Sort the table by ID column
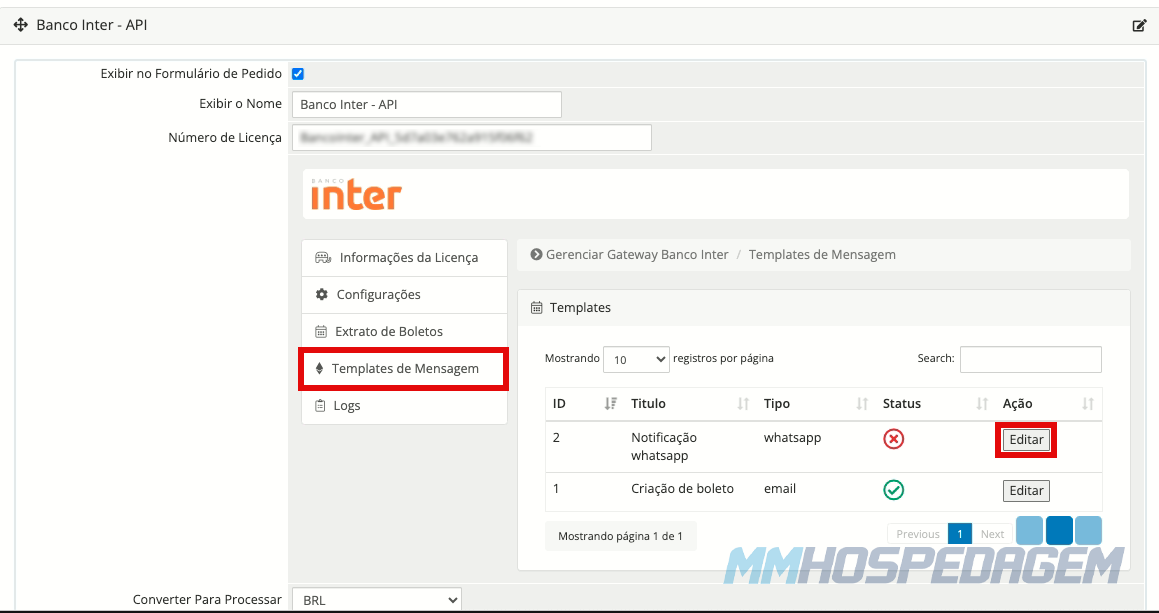Viewport: 1159px width, 613px height. click(585, 404)
